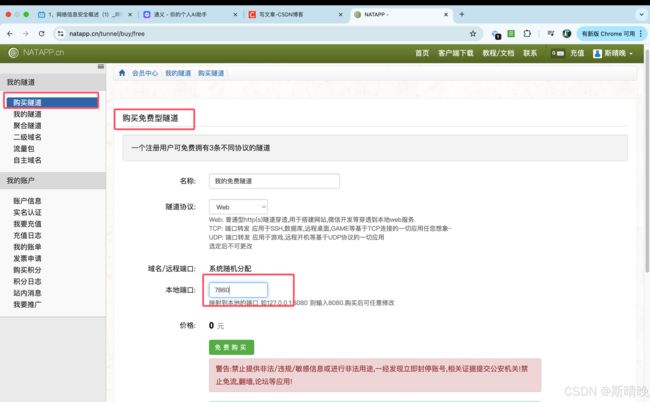
Task: Open 客户端下载 in the navigation bar
Action: [x=456, y=53]
